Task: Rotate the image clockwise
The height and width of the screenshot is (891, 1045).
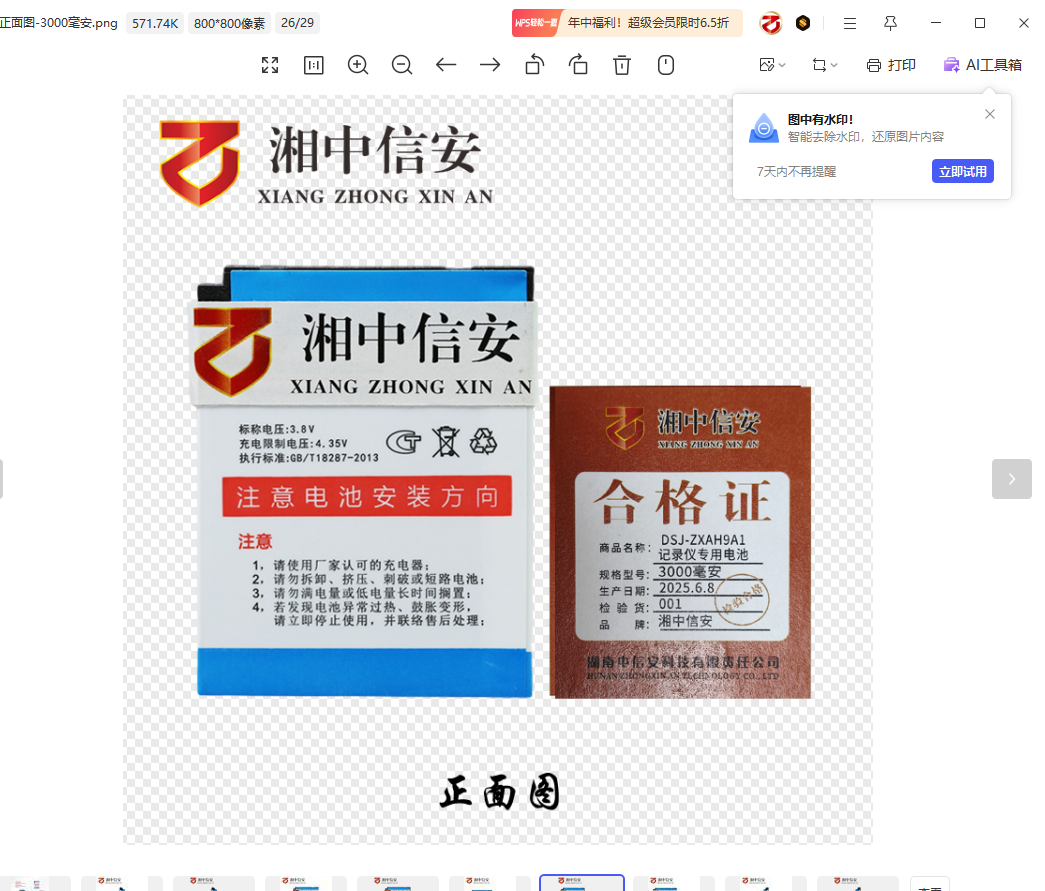Action: 578,65
